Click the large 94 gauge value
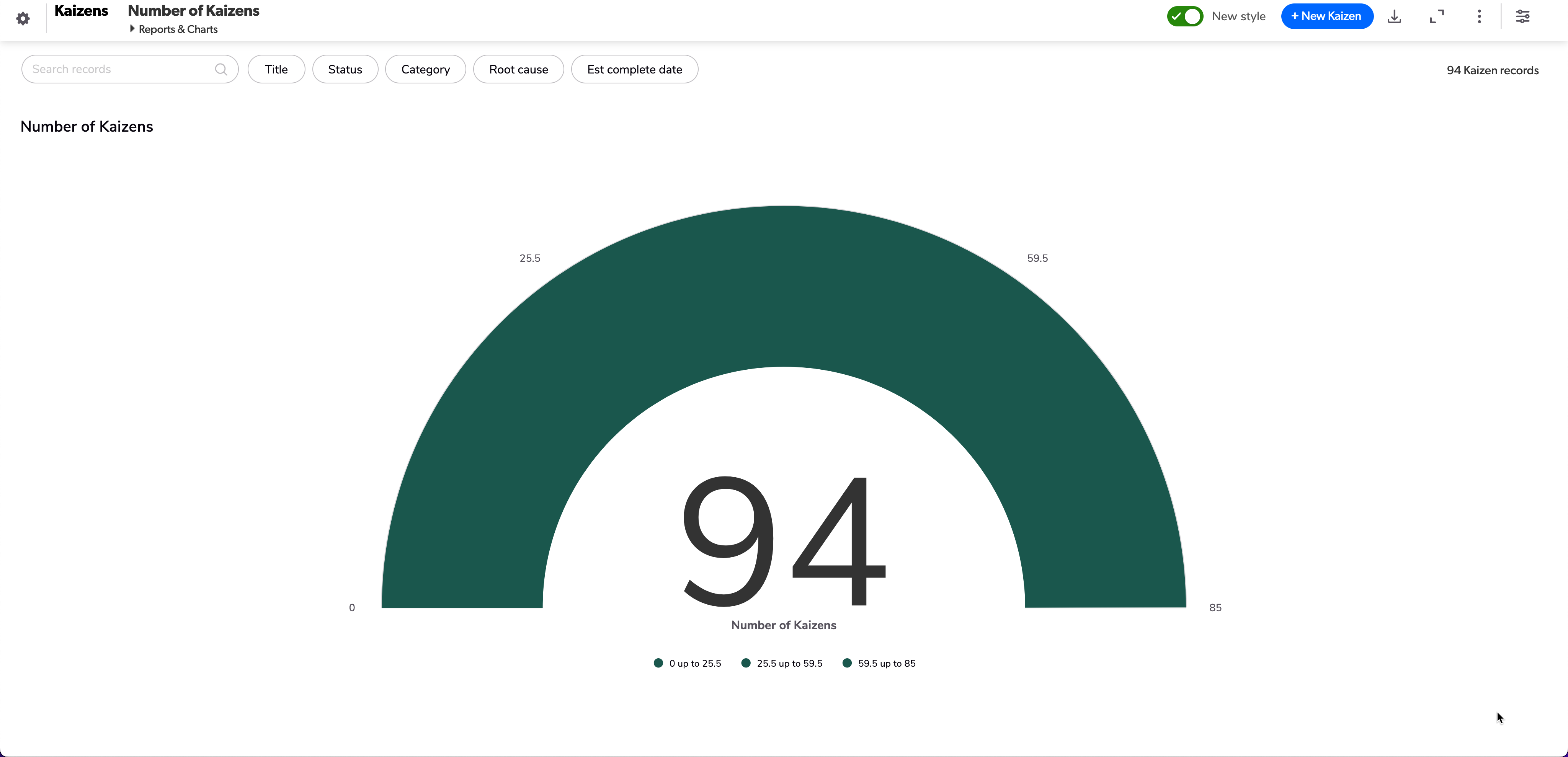The height and width of the screenshot is (757, 1568). coord(784,541)
